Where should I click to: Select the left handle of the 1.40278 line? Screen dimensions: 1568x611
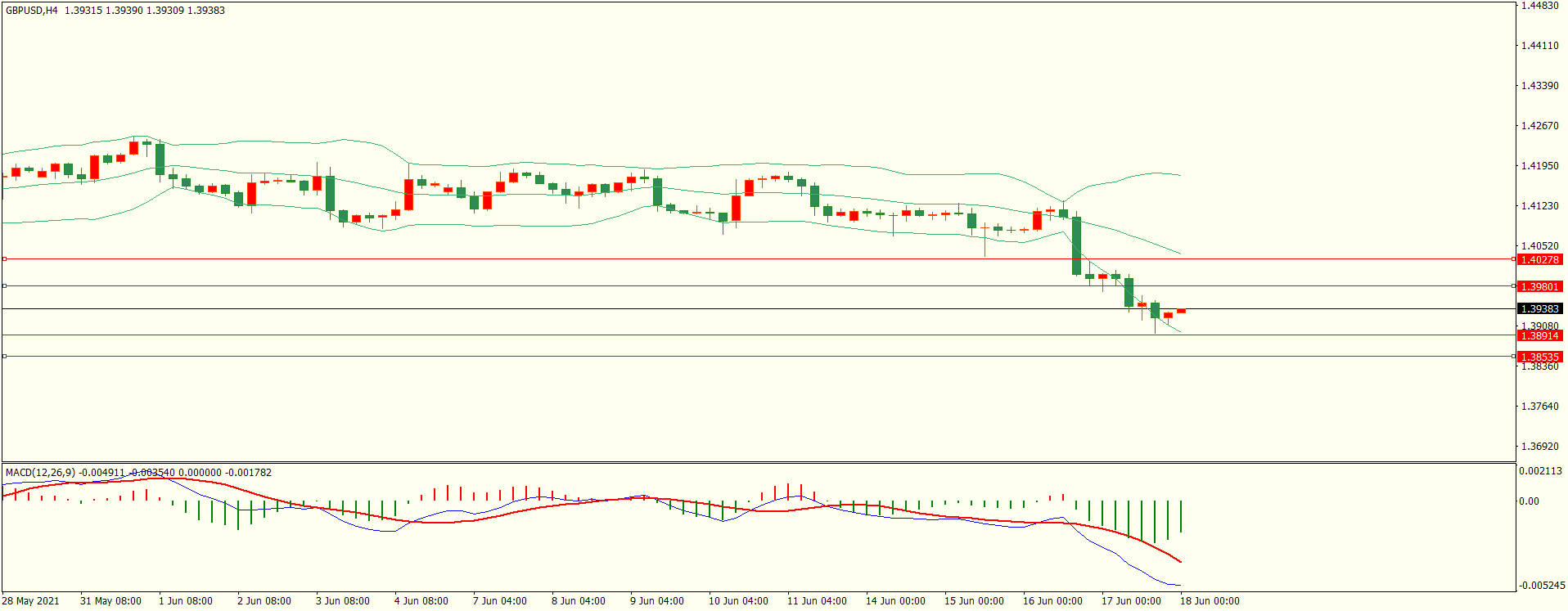click(x=4, y=258)
